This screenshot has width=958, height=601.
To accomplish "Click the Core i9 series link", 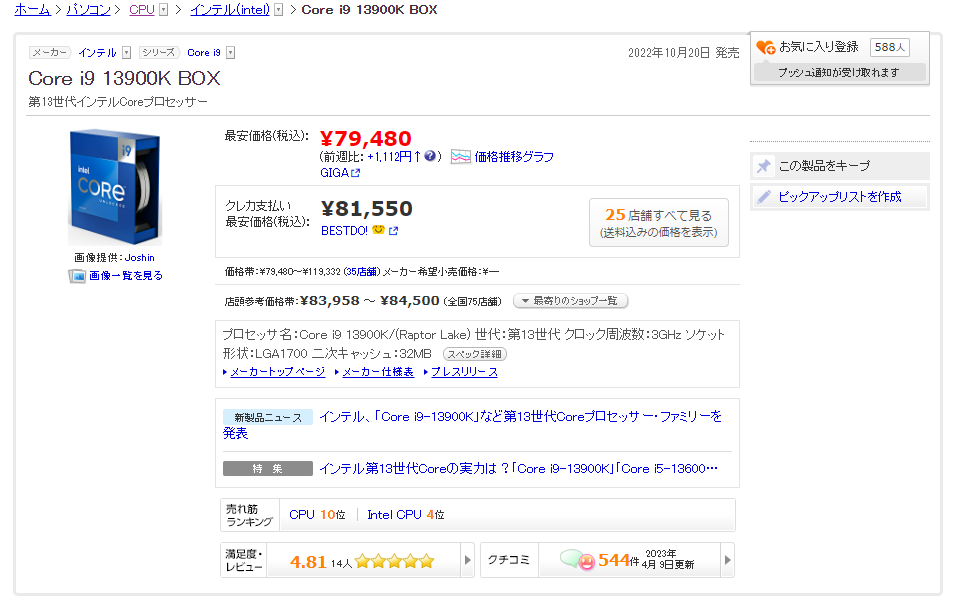I will point(204,53).
